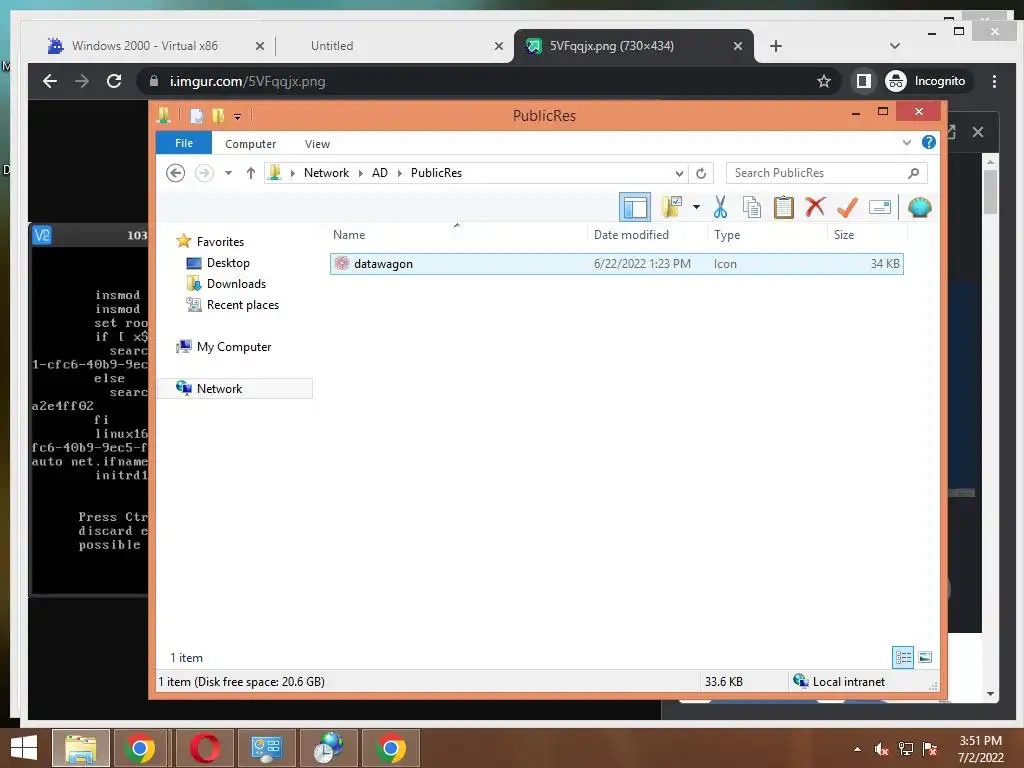Expand the ribbon with chevron arrow
Viewport: 1024px width, 768px height.
906,142
